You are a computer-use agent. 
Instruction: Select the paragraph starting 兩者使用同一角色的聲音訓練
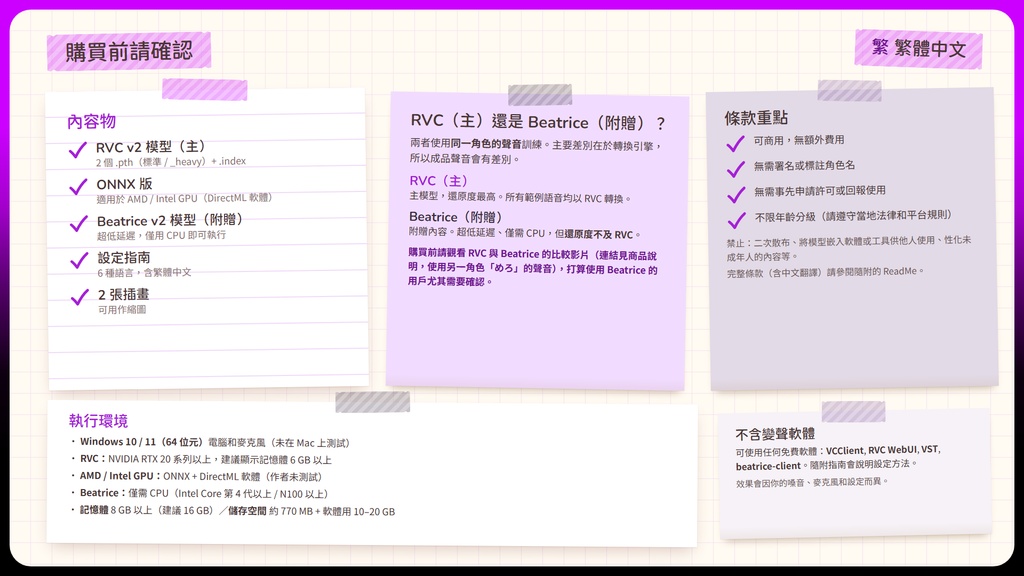point(536,152)
